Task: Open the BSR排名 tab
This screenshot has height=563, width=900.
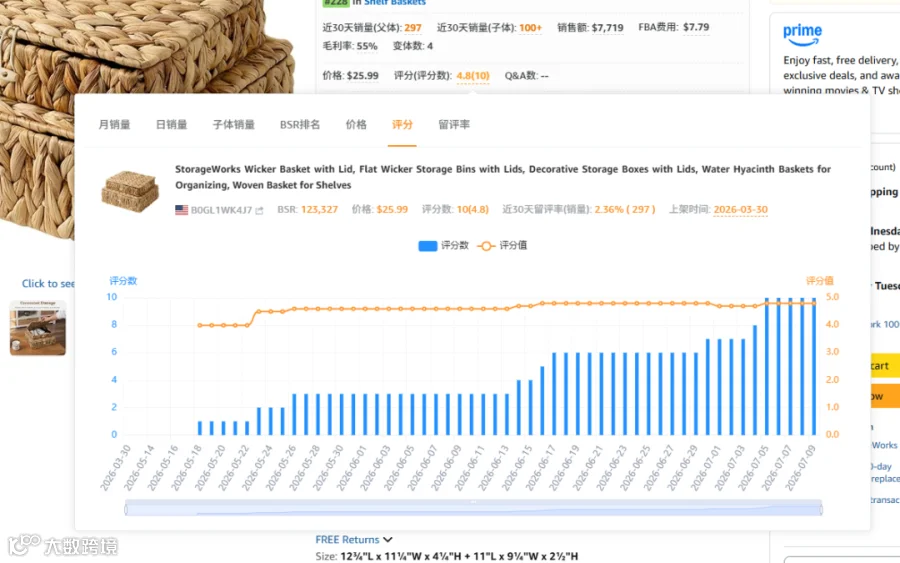Action: 300,125
